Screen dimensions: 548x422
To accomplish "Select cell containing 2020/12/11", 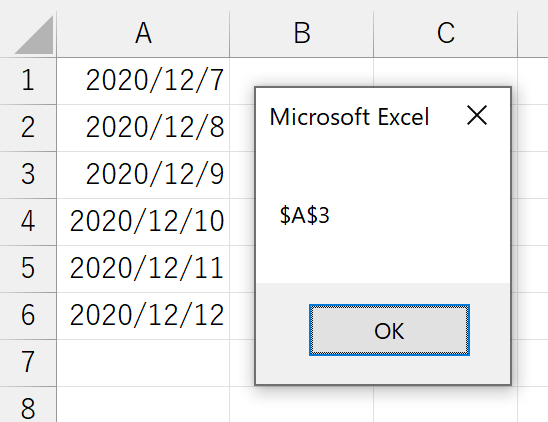I will [x=143, y=269].
